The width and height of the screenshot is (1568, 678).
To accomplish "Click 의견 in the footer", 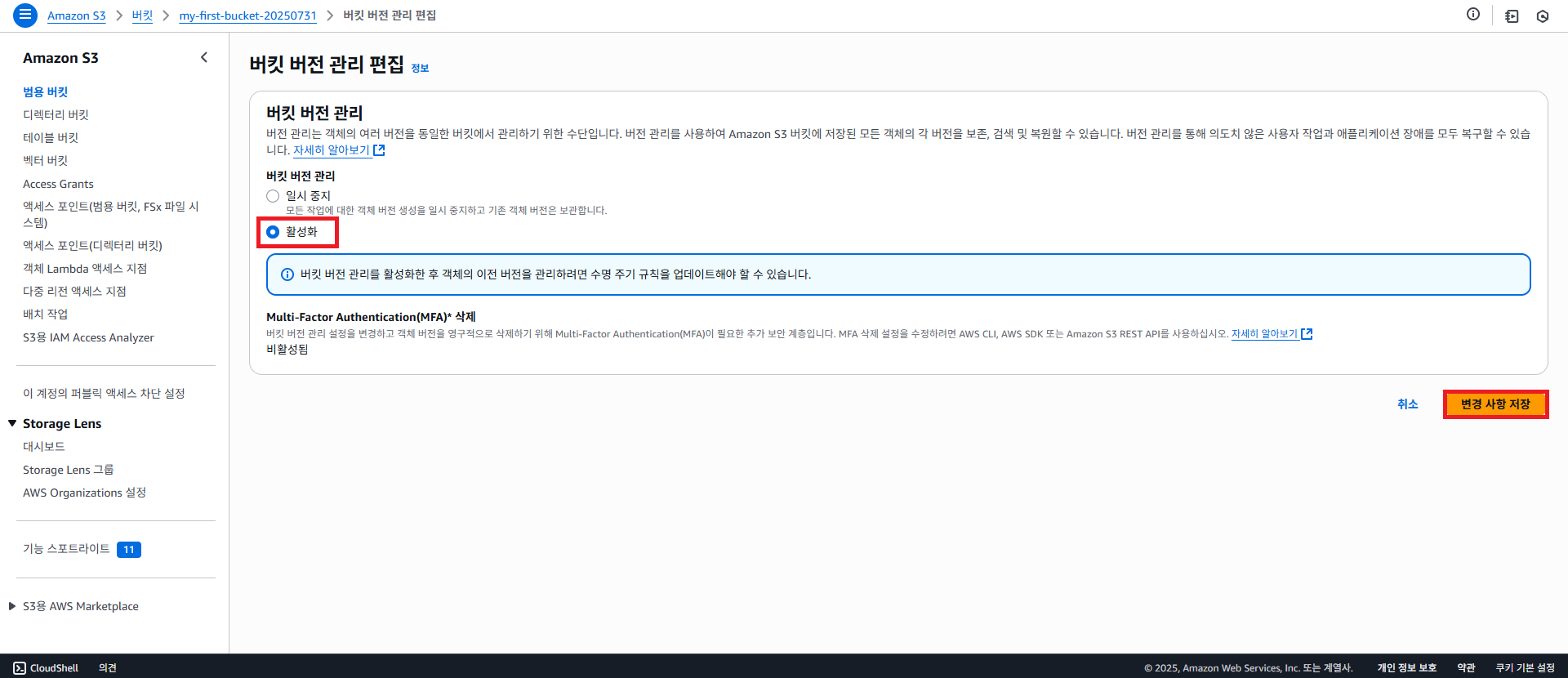I will [x=108, y=668].
